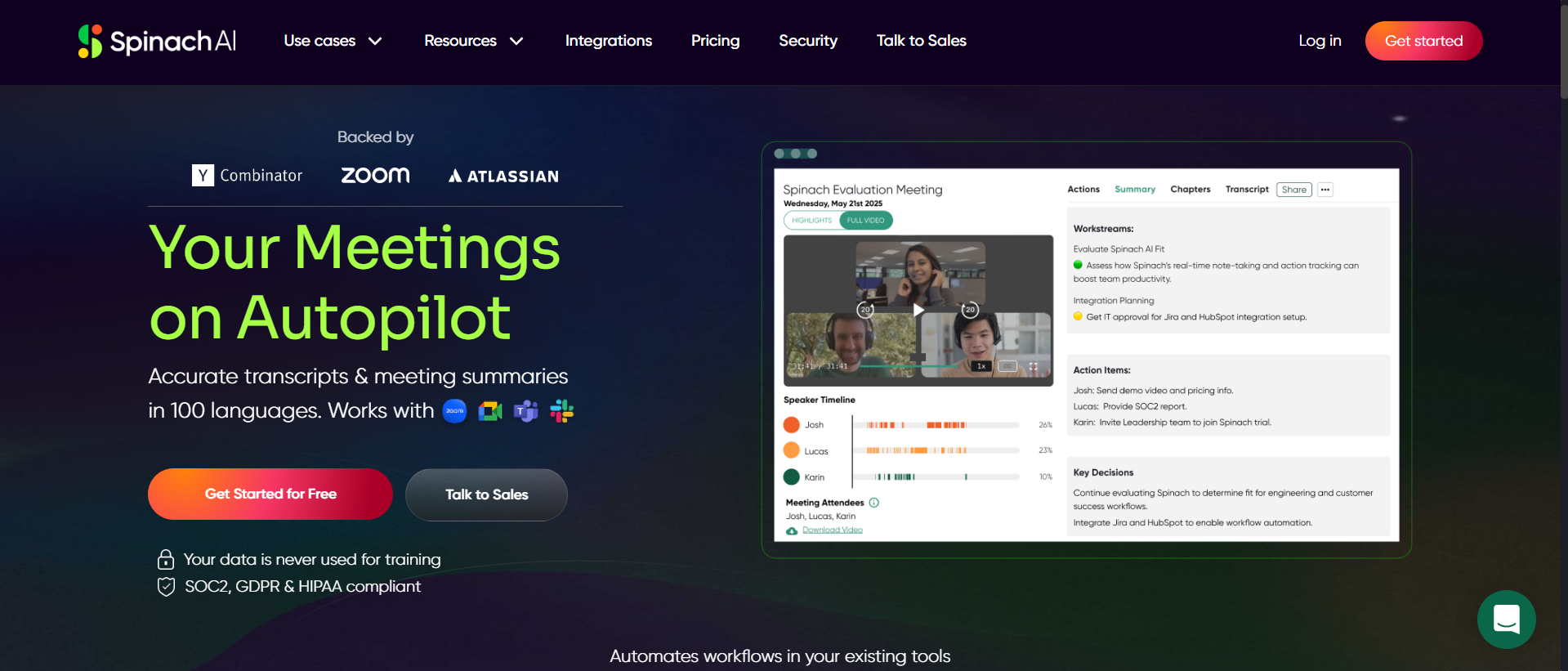The height and width of the screenshot is (671, 1568).
Task: Click Karin's dark green speaker avatar
Action: [791, 476]
